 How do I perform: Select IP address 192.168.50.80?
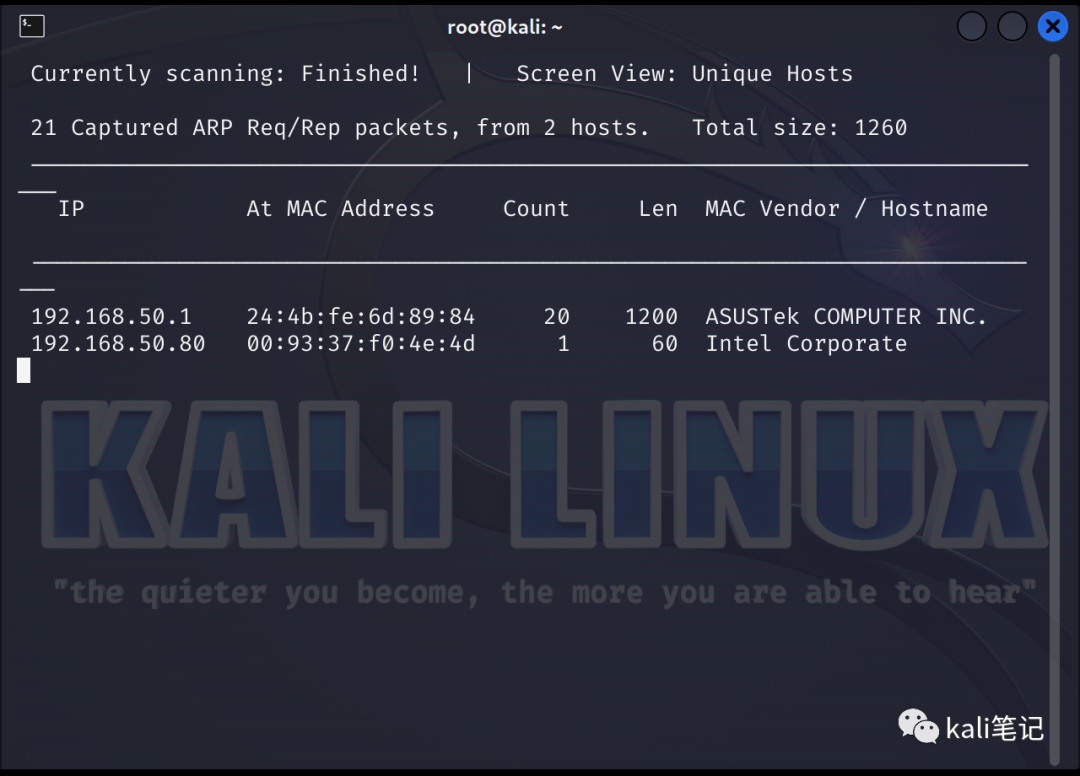point(118,344)
